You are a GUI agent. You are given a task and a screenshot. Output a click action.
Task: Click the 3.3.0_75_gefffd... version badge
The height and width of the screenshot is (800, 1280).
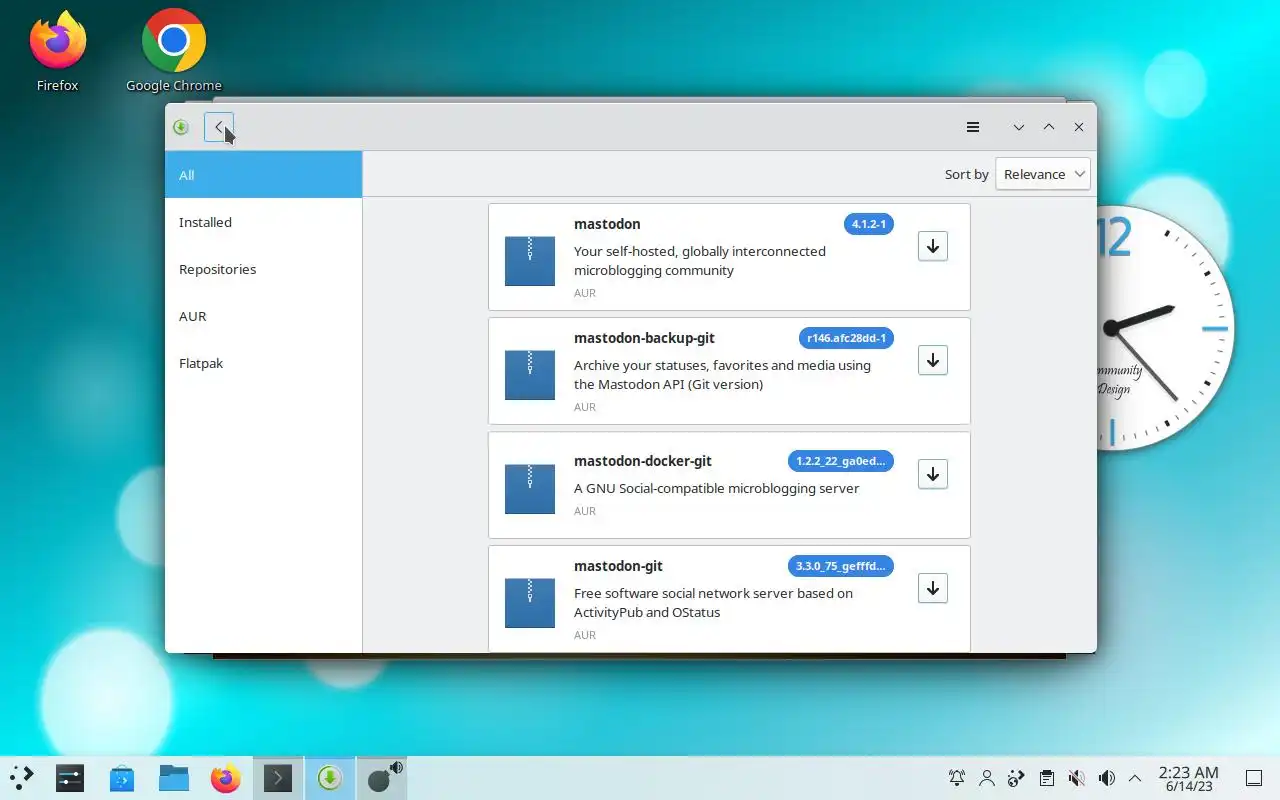point(841,566)
